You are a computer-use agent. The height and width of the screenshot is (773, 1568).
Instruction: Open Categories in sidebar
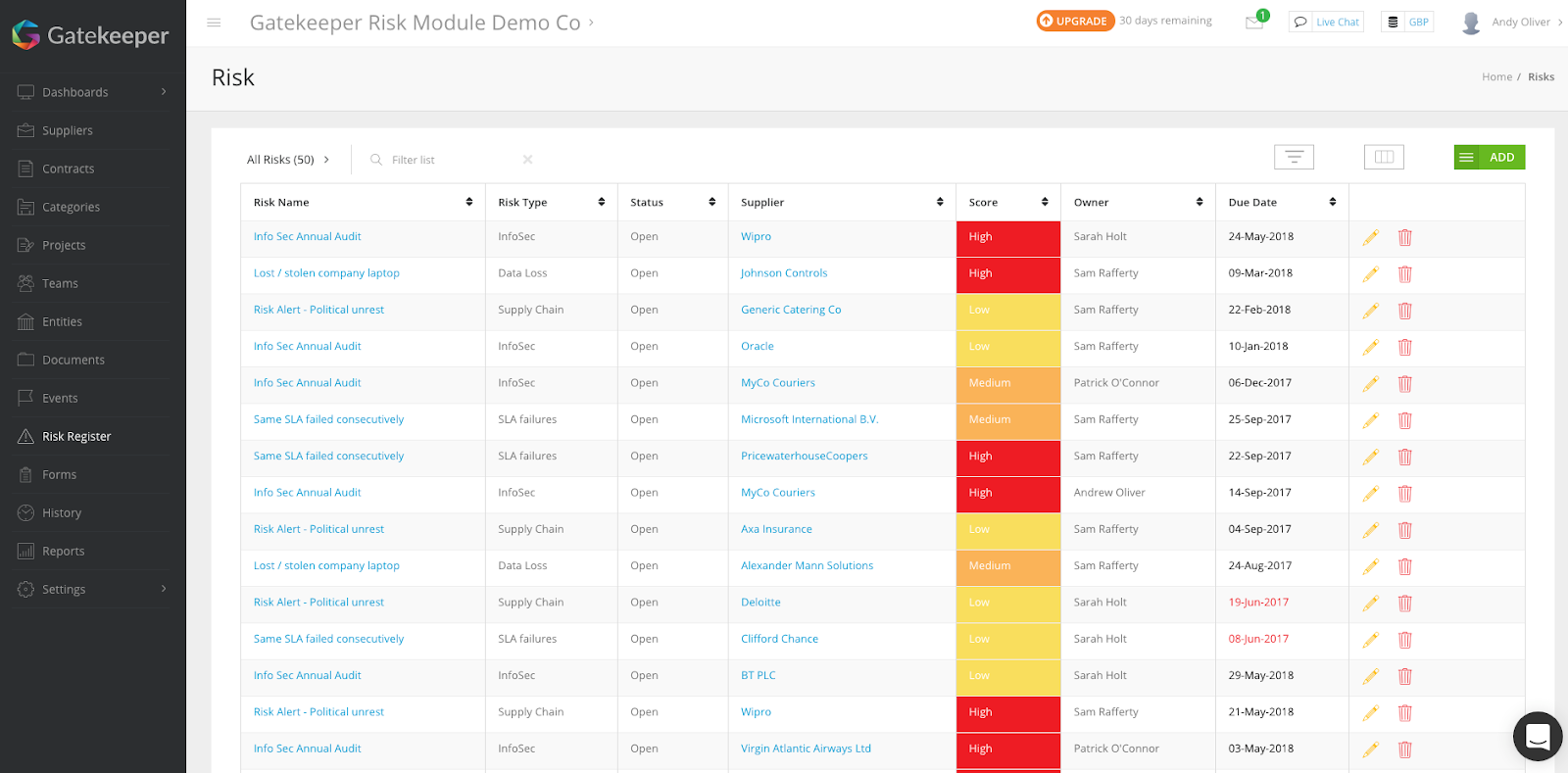click(x=71, y=207)
